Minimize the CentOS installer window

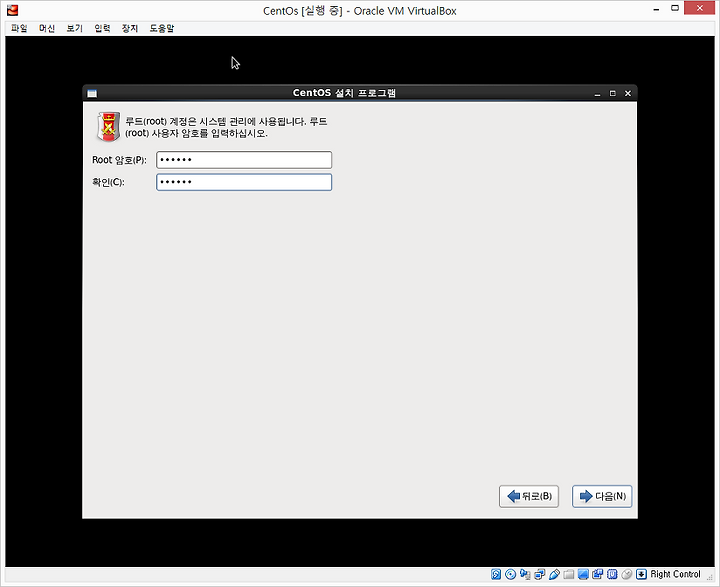597,94
